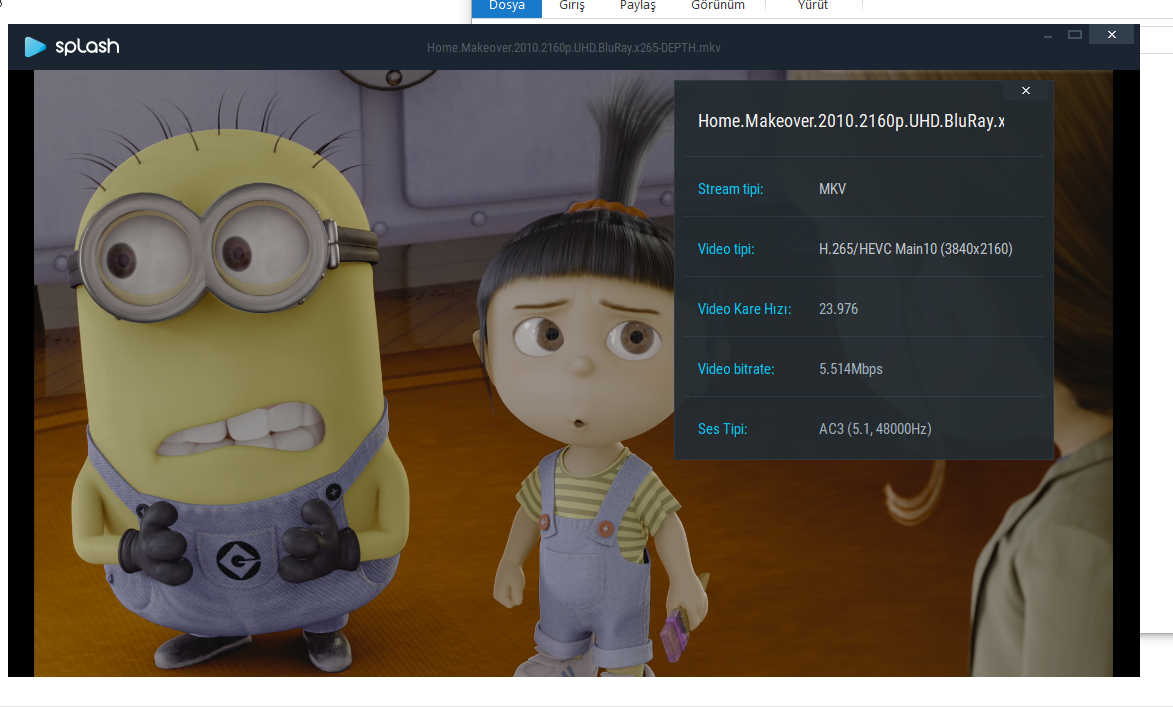Image resolution: width=1173 pixels, height=707 pixels.
Task: Open the Görünüm tab in File Explorer
Action: click(718, 6)
